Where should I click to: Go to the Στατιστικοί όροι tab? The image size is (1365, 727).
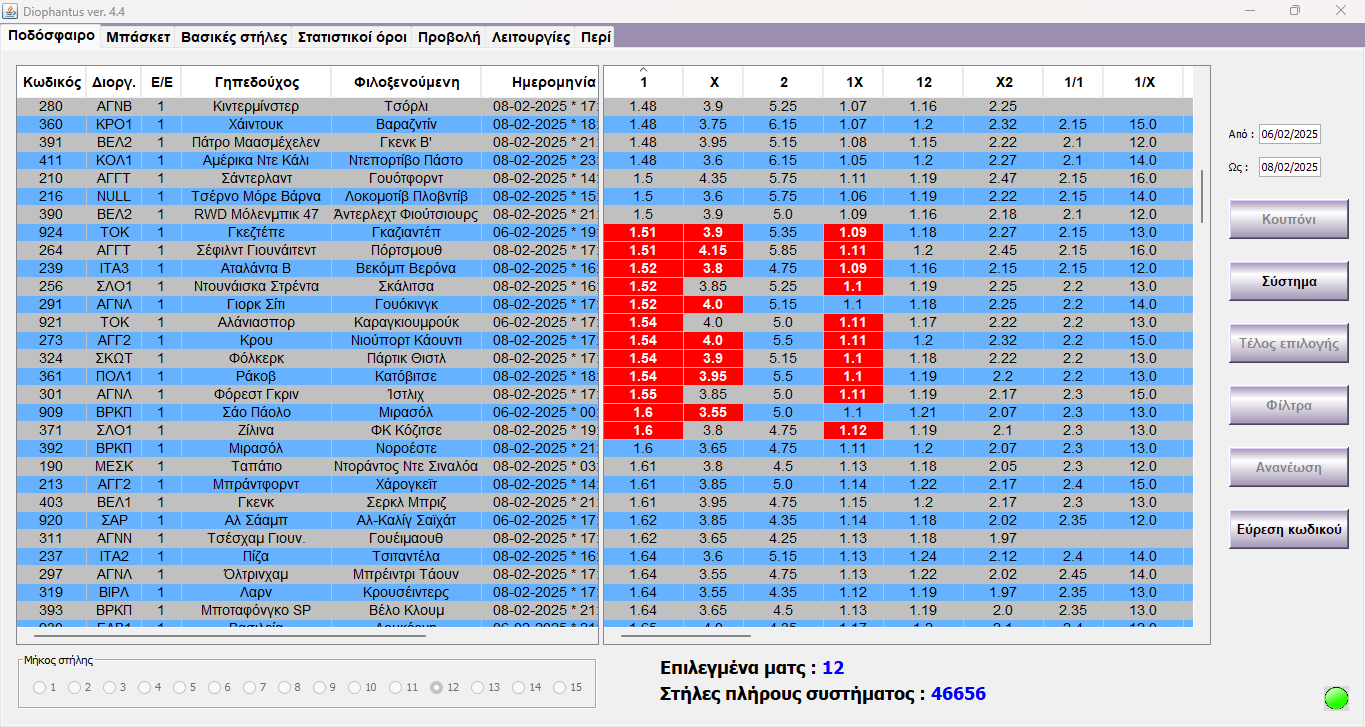coord(352,37)
